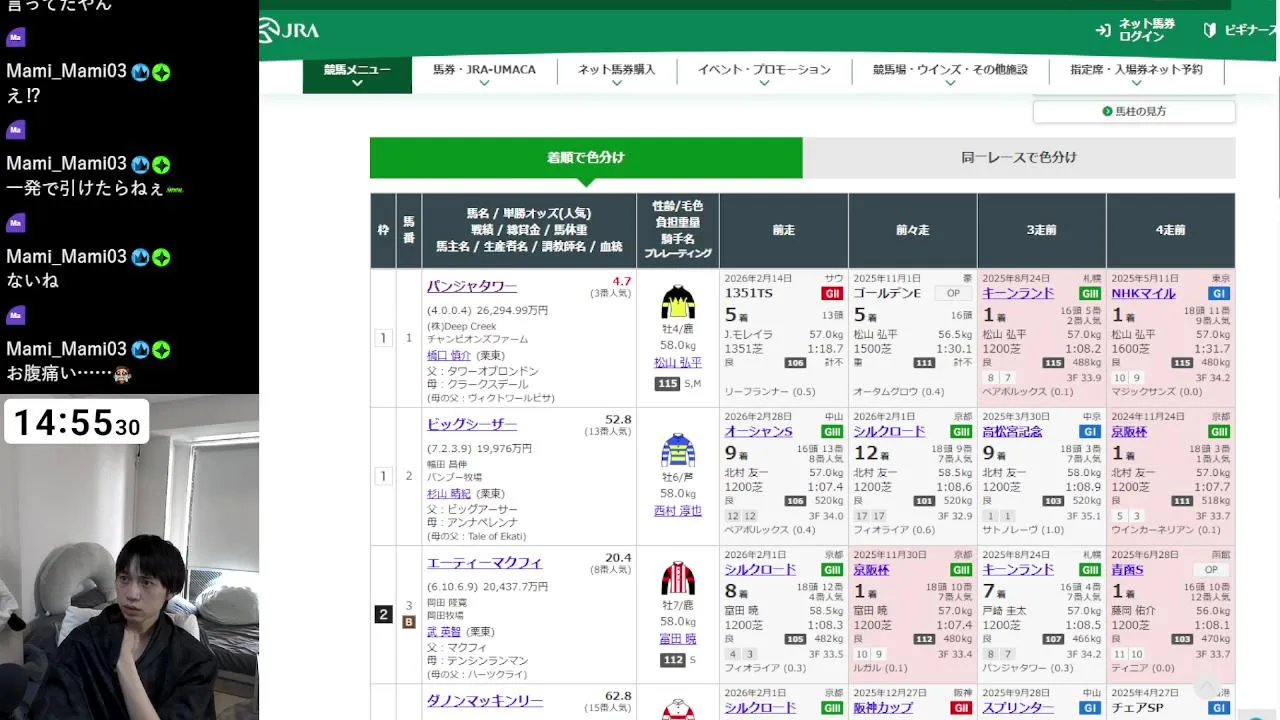Open the ネット馬券ログイン link
Image resolution: width=1280 pixels, height=720 pixels.
point(1136,30)
